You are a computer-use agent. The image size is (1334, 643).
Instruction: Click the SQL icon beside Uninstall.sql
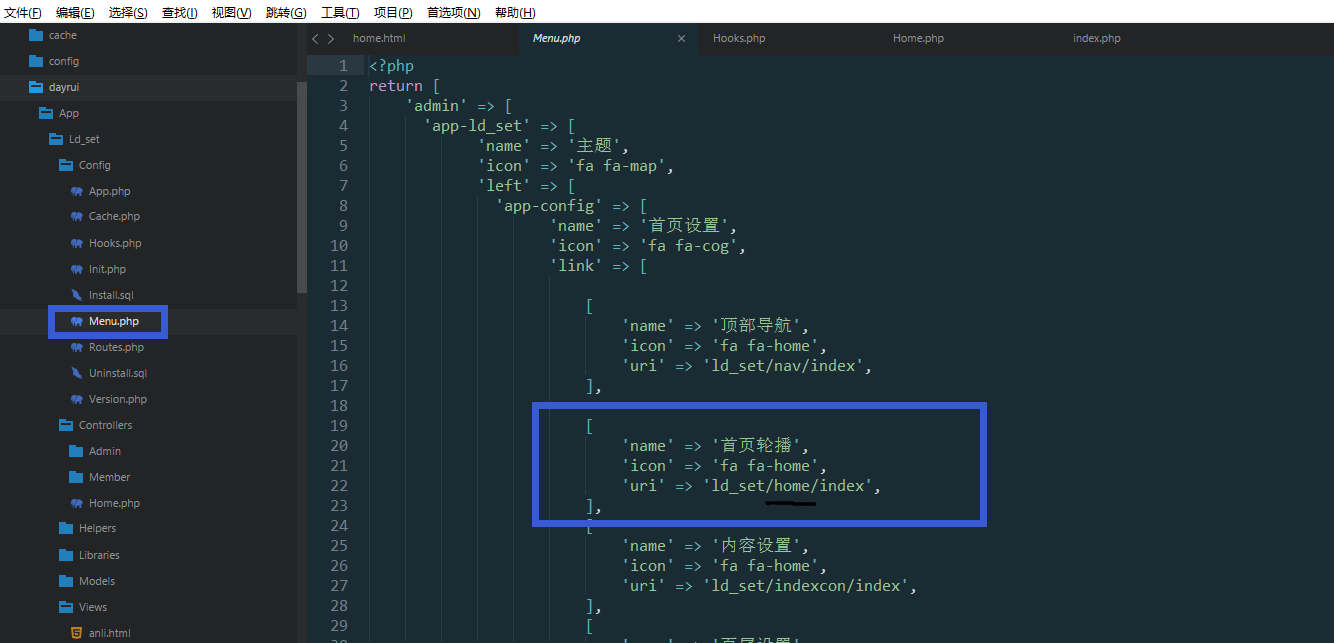(x=76, y=373)
